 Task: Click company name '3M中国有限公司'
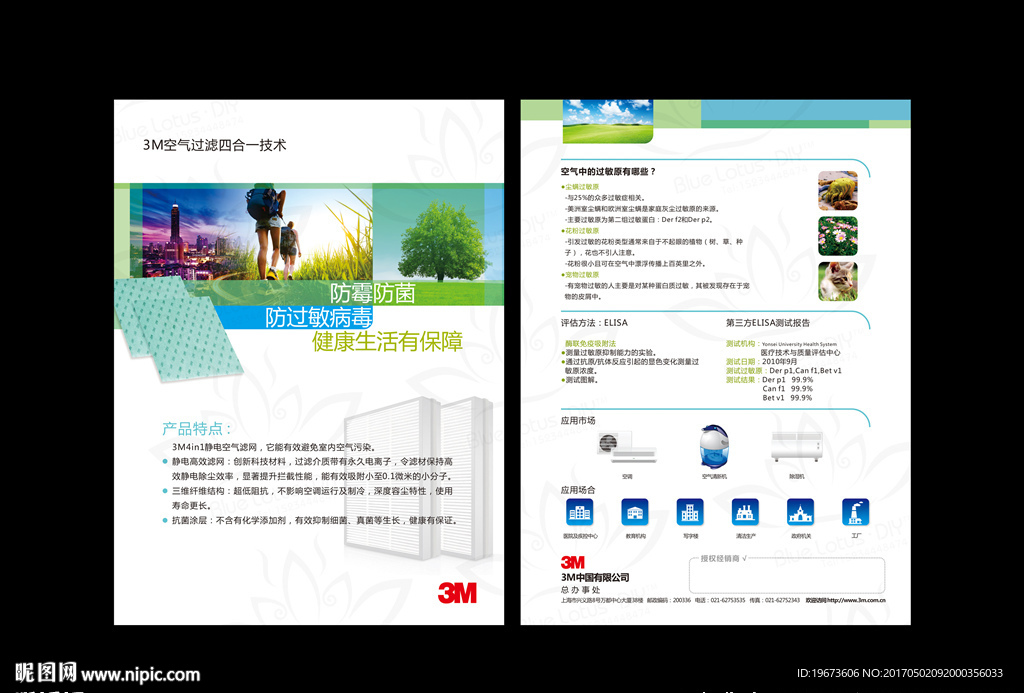pyautogui.click(x=595, y=577)
